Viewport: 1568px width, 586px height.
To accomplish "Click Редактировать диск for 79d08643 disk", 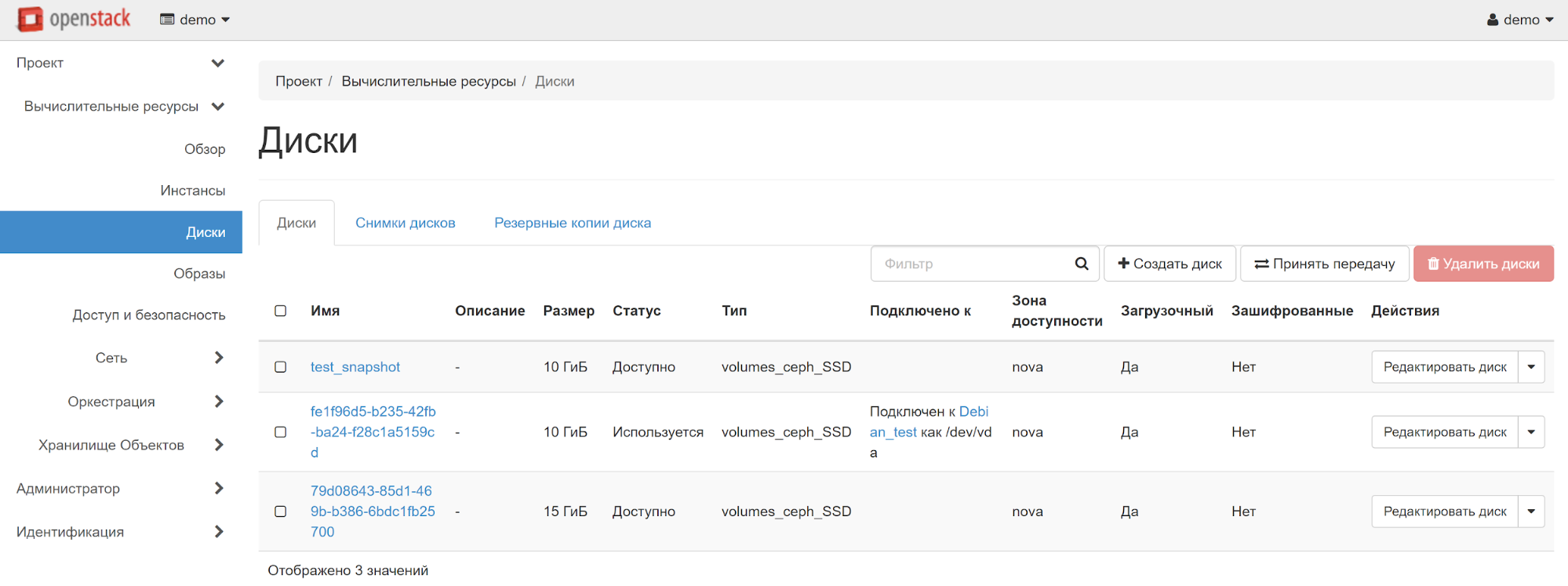I will coord(1445,511).
